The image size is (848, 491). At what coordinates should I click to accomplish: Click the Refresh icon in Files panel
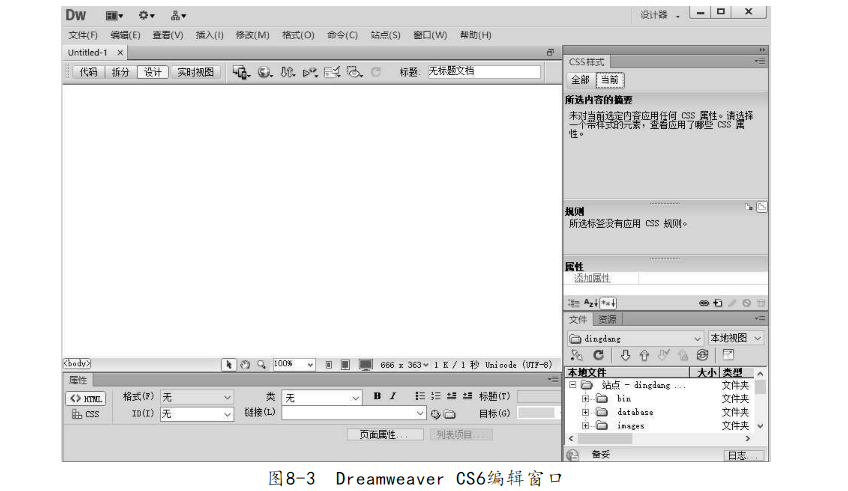click(599, 355)
